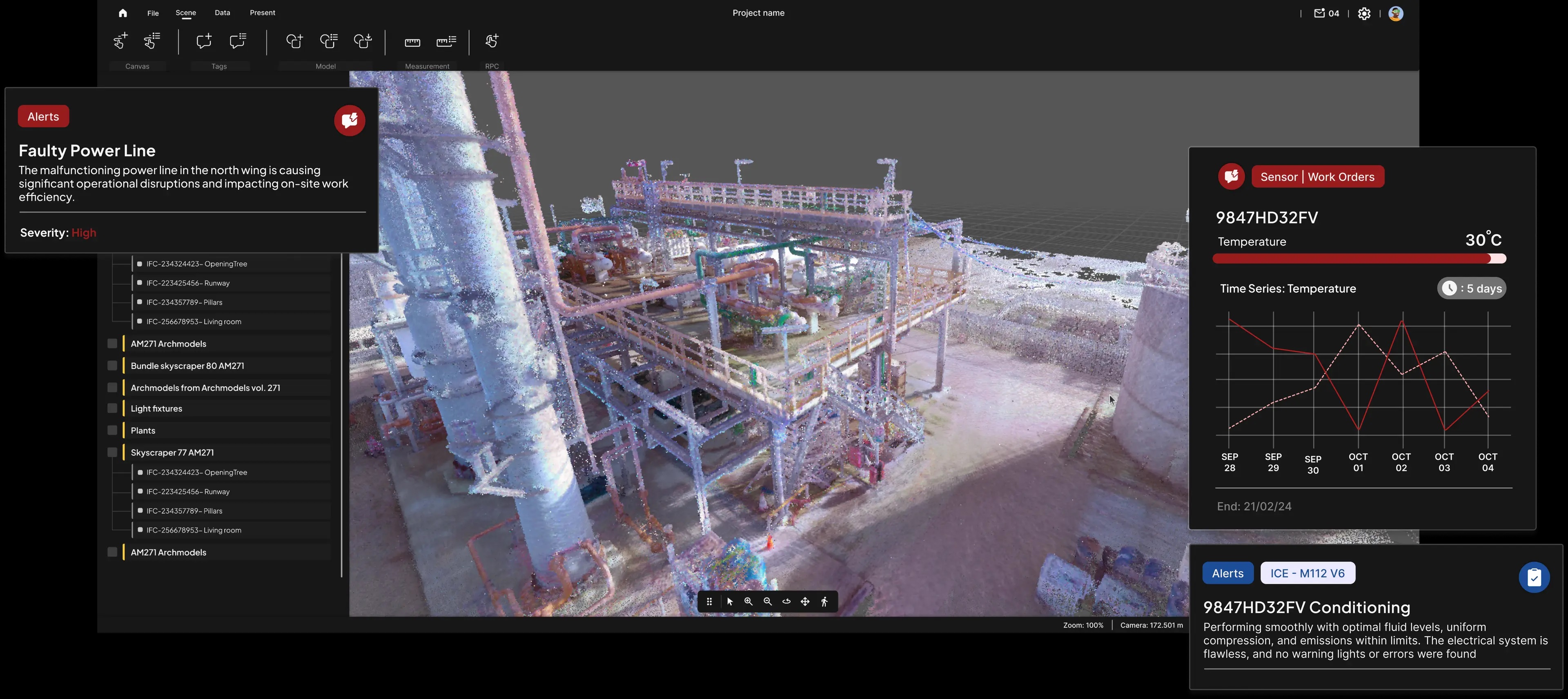Click the ICE - M112 V6 tag
Viewport: 1568px width, 699px height.
pyautogui.click(x=1307, y=573)
